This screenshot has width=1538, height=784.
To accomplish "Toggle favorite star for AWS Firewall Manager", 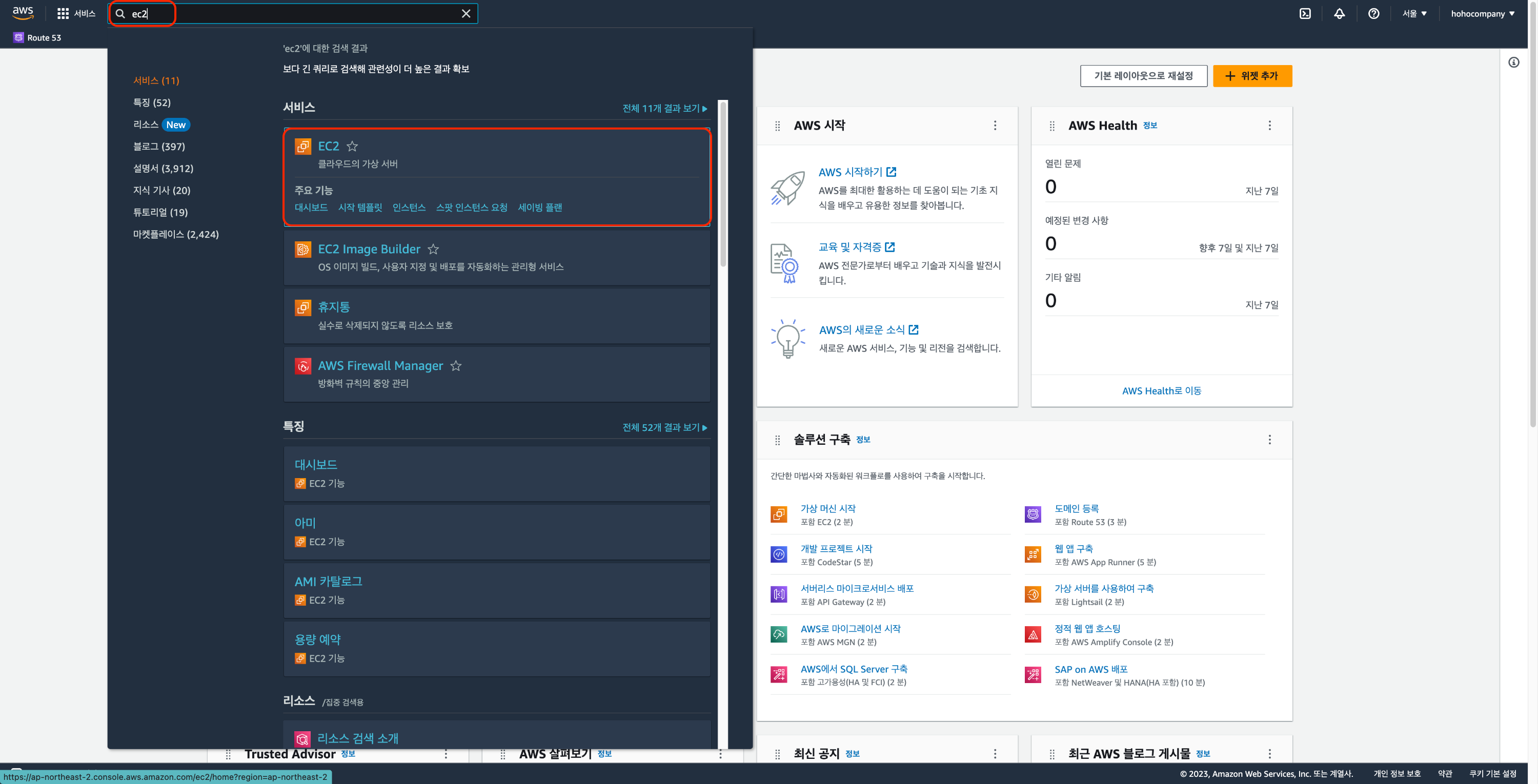I will (x=456, y=366).
